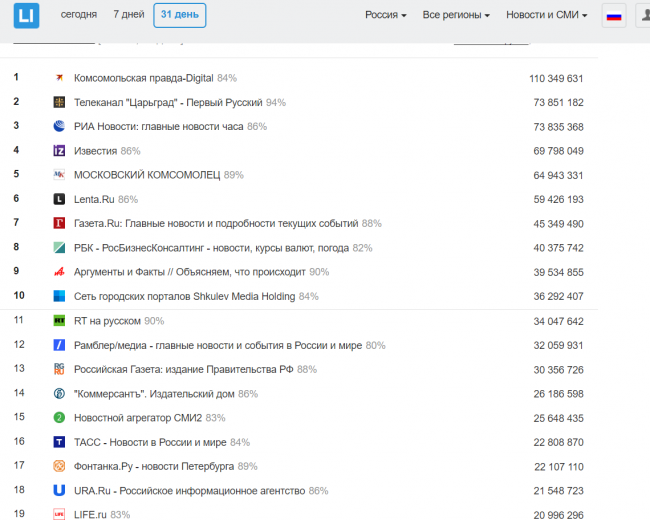Click the SMI2 green circle icon
Viewport: 650px width, 520px height.
coord(59,418)
